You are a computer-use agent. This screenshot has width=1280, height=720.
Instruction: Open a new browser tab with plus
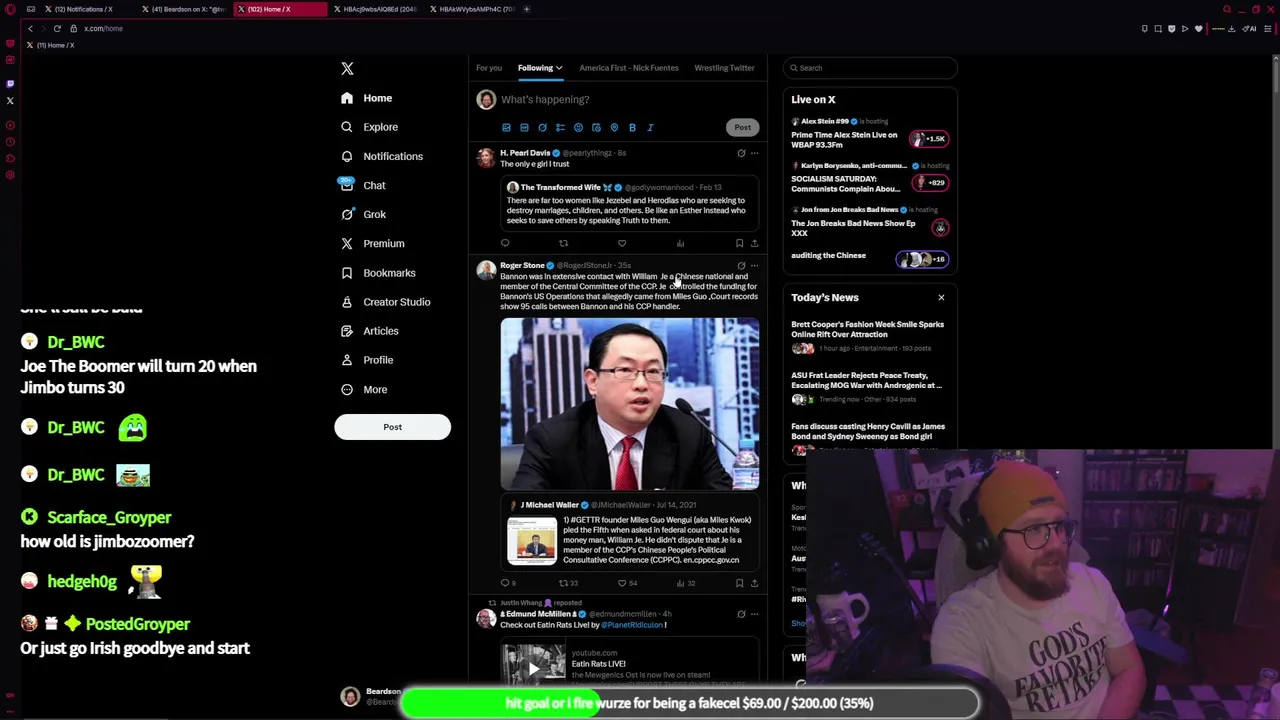point(527,9)
